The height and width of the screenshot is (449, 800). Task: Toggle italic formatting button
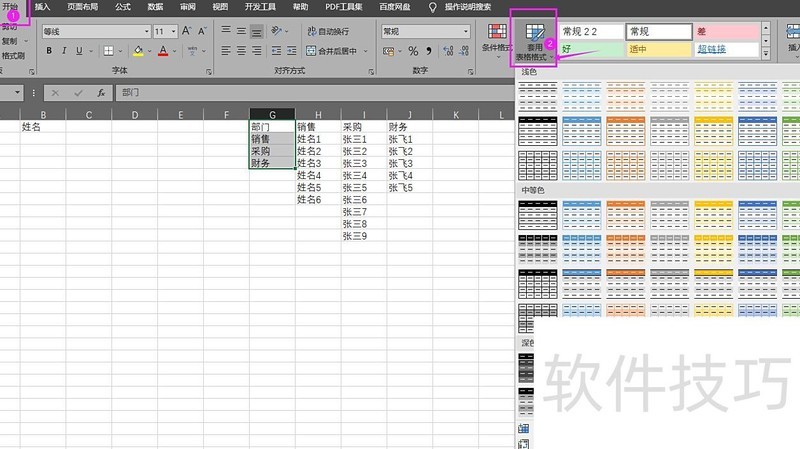(x=65, y=51)
